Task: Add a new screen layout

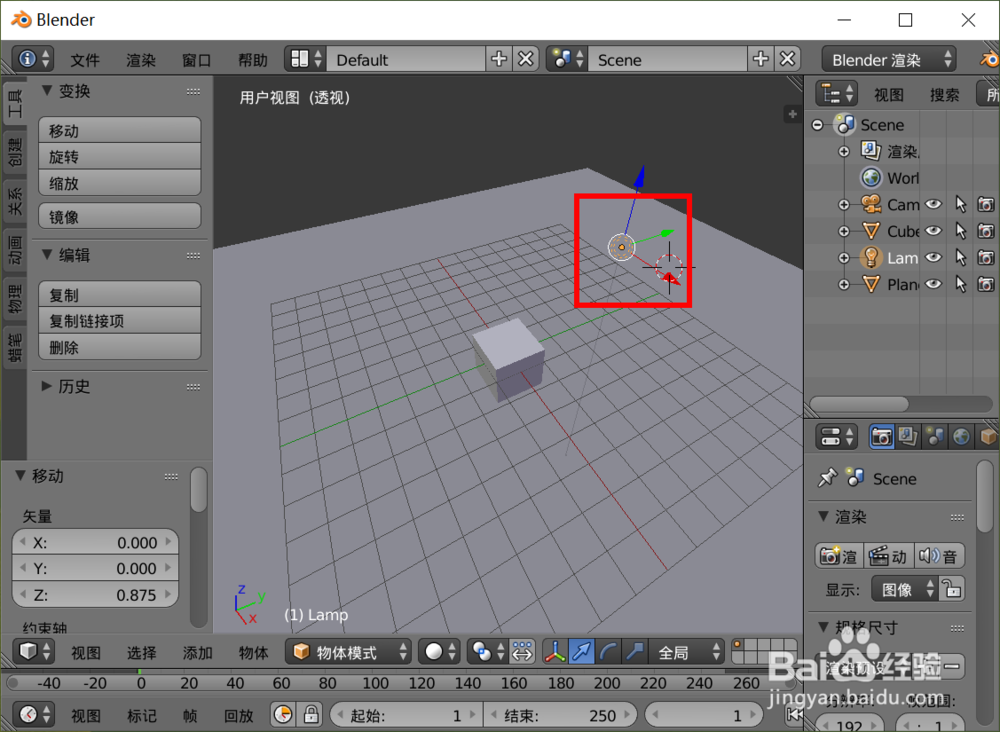Action: [499, 59]
